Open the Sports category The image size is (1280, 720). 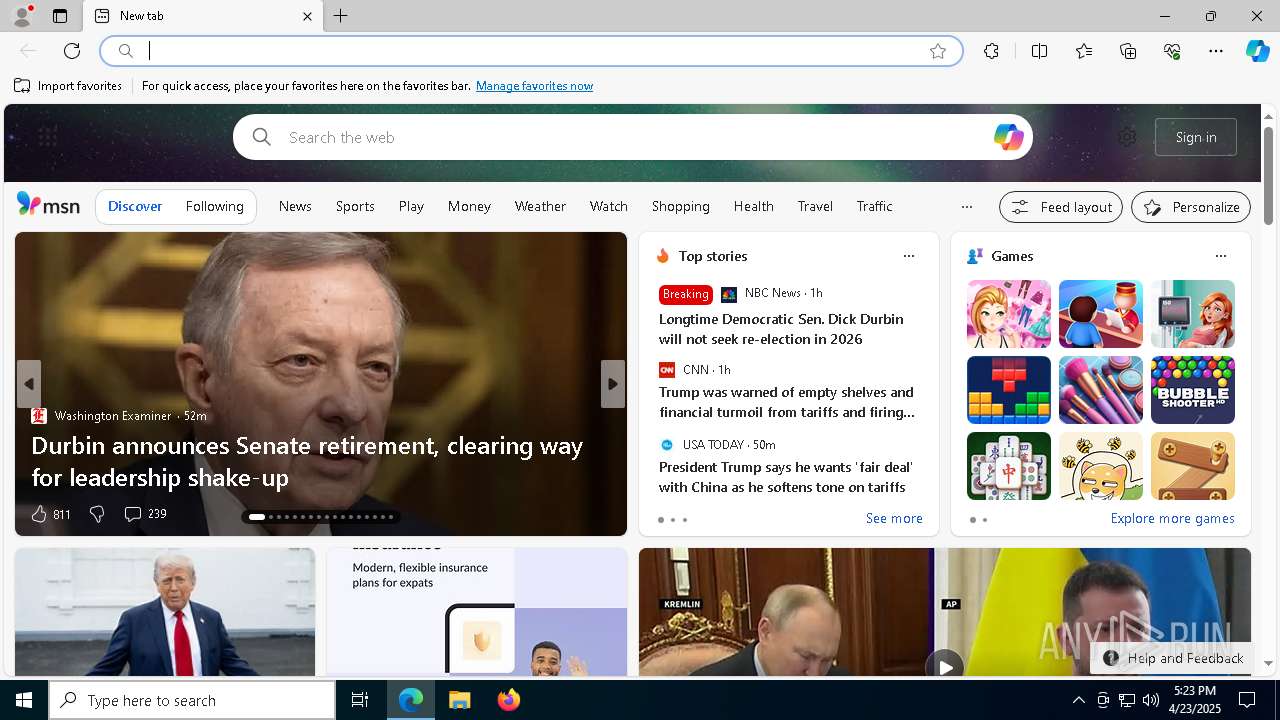pos(355,206)
